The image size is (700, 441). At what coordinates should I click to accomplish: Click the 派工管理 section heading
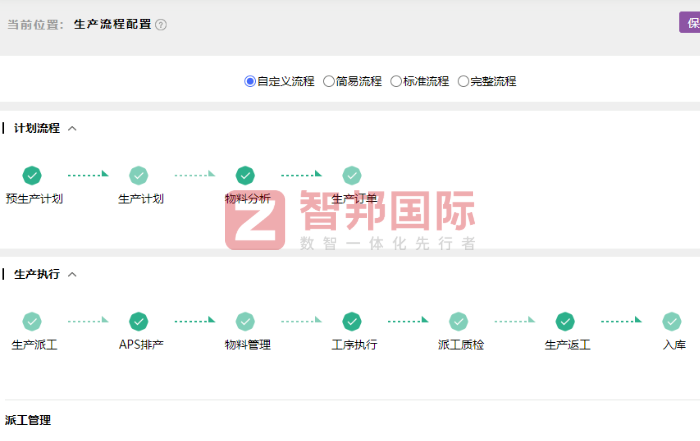[x=28, y=420]
